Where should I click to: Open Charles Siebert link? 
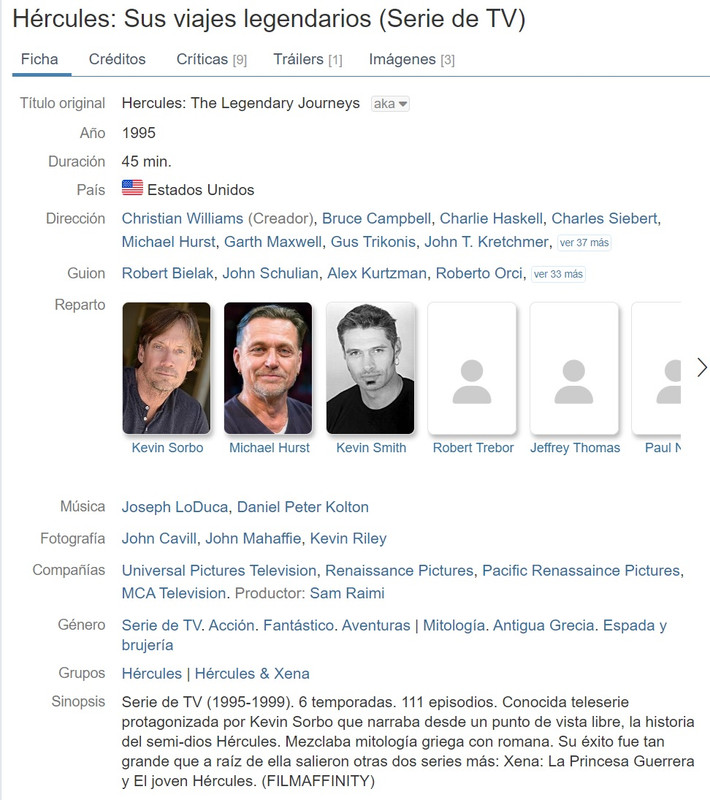pos(604,218)
